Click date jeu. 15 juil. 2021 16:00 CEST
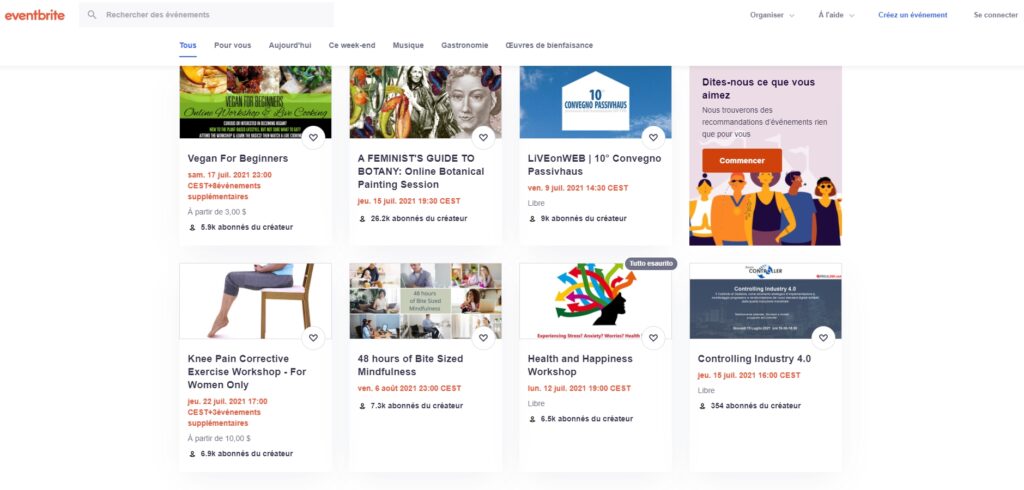 point(749,375)
